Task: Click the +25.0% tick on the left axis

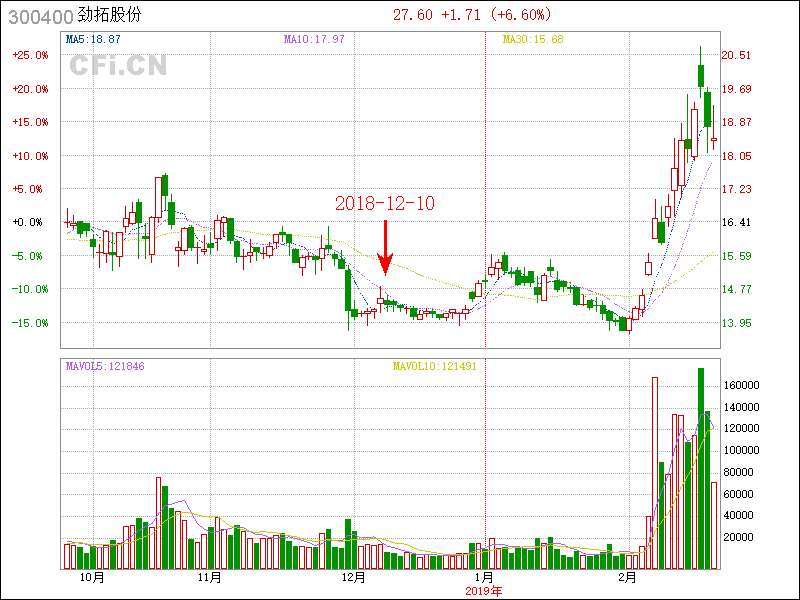Action: [x=30, y=55]
